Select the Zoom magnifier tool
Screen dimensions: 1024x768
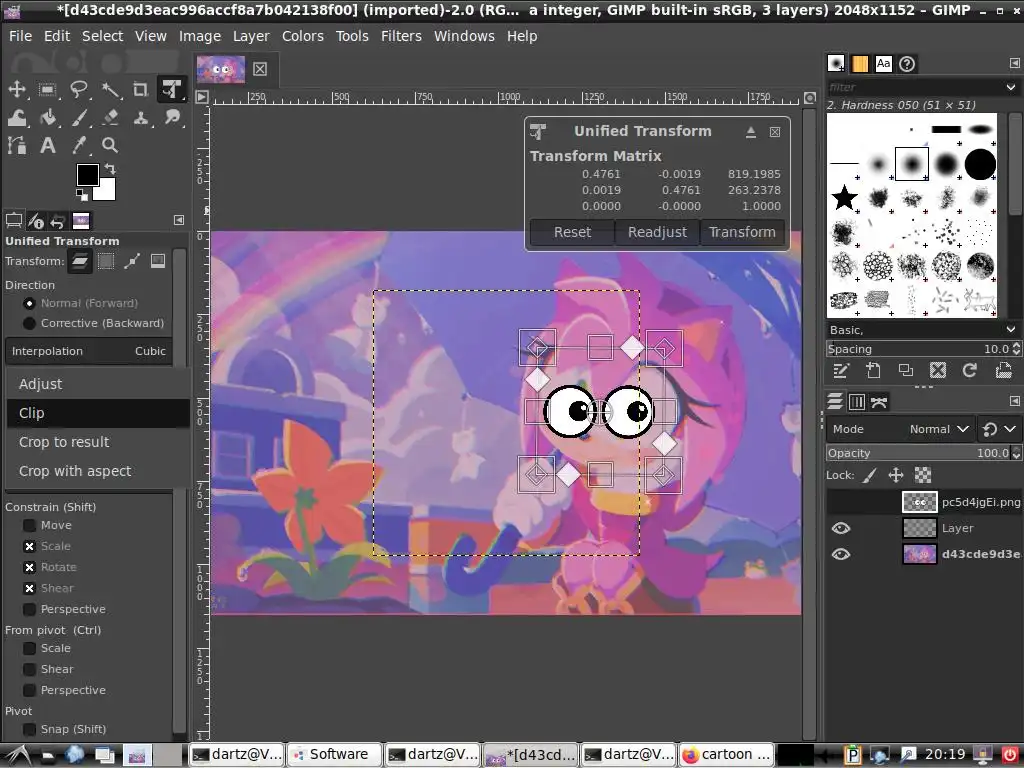[x=110, y=145]
